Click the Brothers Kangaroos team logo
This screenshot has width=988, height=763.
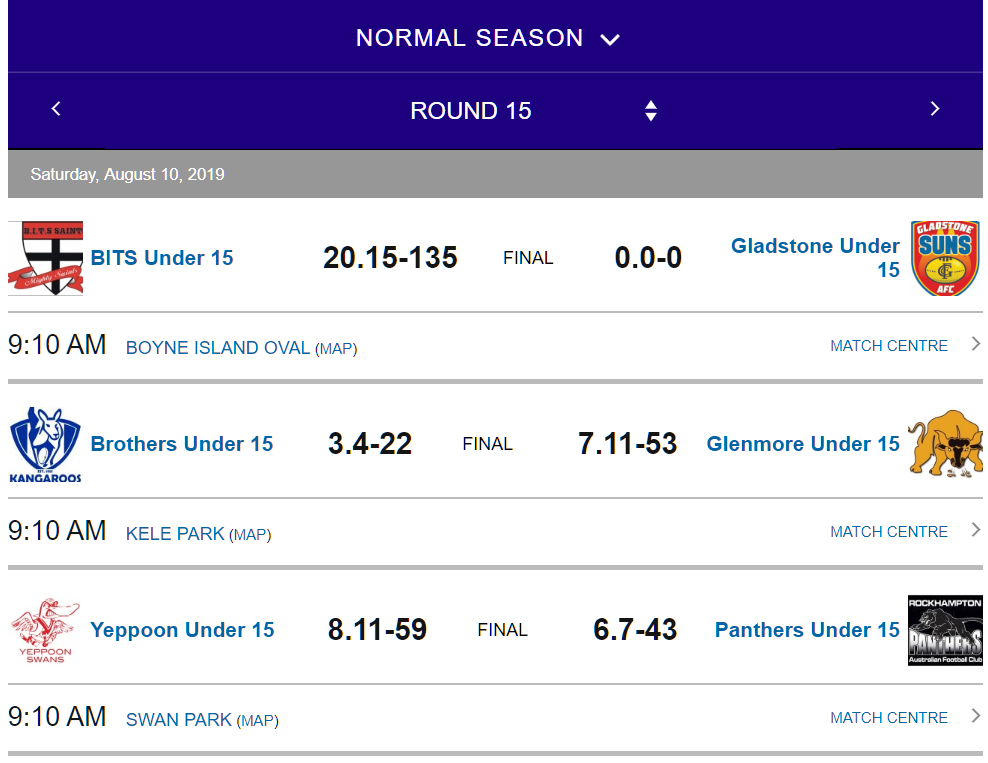(45, 444)
